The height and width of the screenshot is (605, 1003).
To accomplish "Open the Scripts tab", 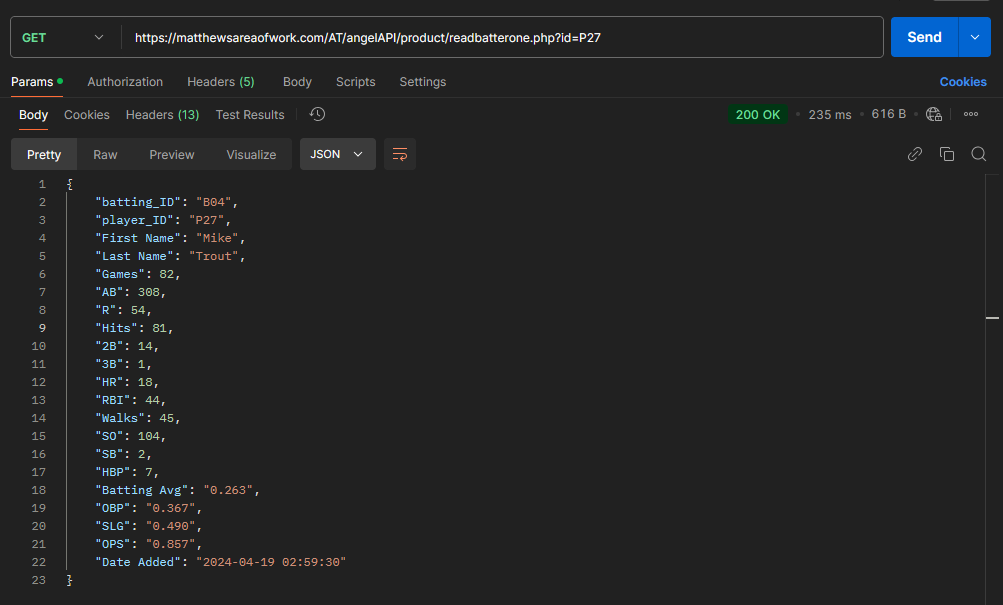I will (356, 82).
